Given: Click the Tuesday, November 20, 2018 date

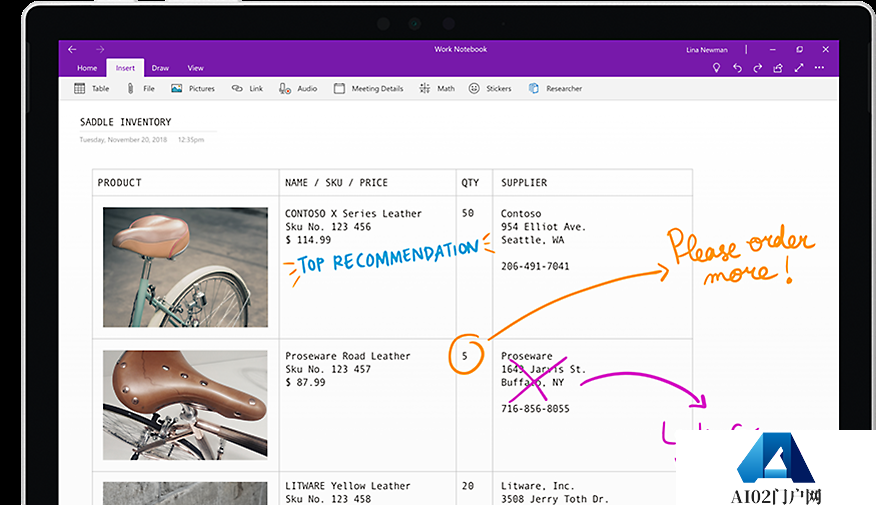Looking at the screenshot, I should pos(123,140).
